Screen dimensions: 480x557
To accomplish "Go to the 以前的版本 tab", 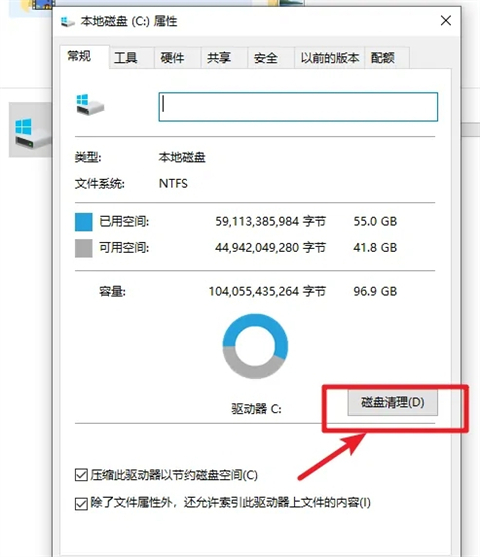I will (330, 58).
